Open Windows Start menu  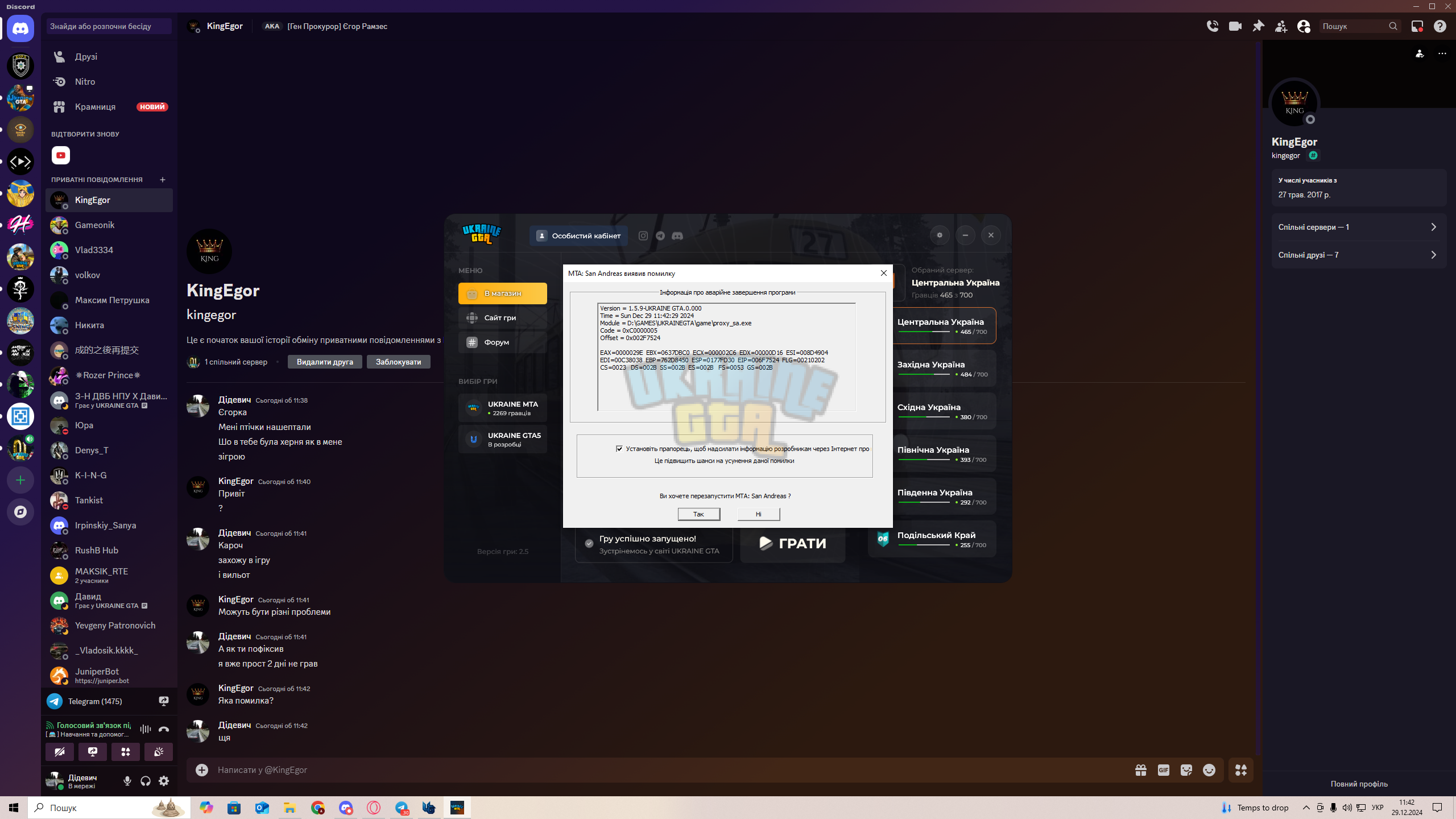(x=14, y=808)
